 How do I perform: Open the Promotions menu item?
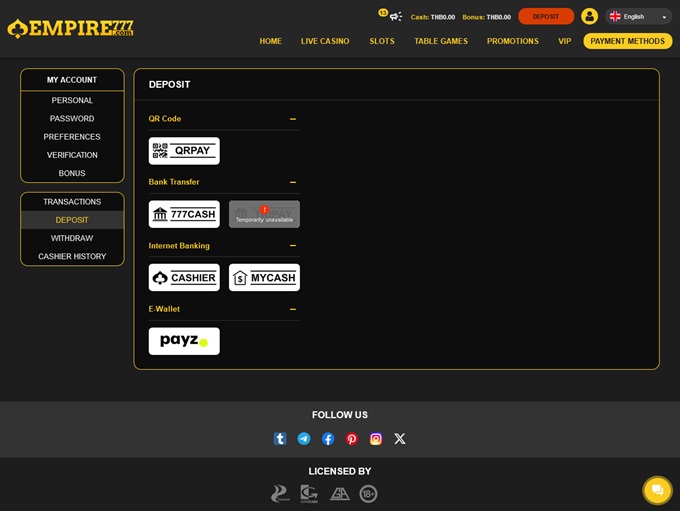point(512,41)
